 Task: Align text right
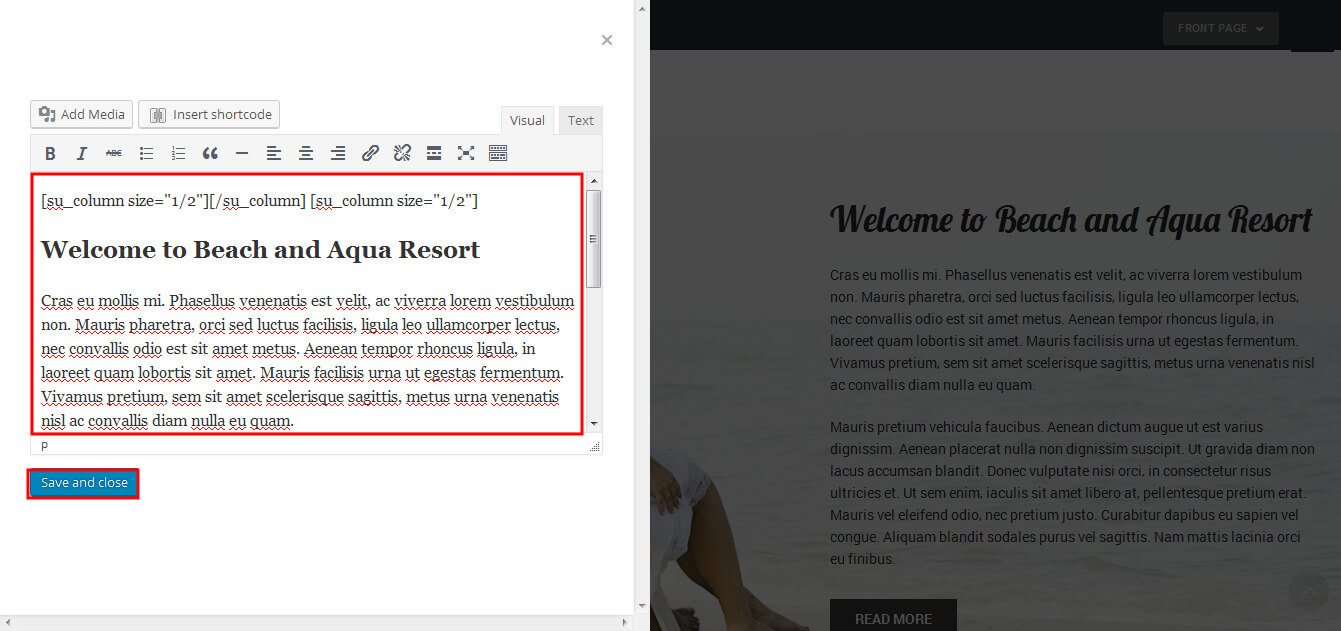point(338,153)
